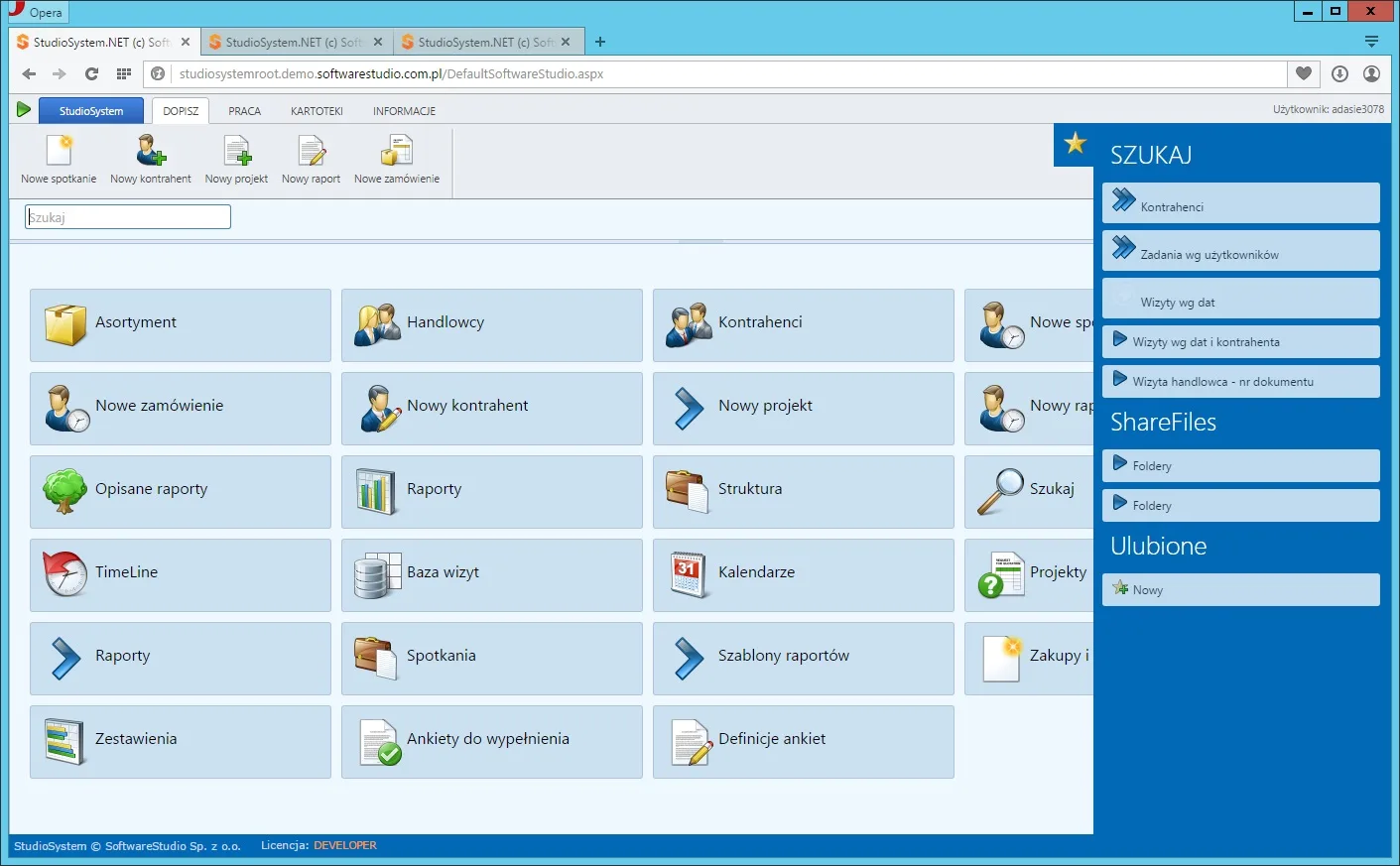1400x866 pixels.
Task: Open the KARTOTEKI ribbon tab
Action: click(x=317, y=111)
